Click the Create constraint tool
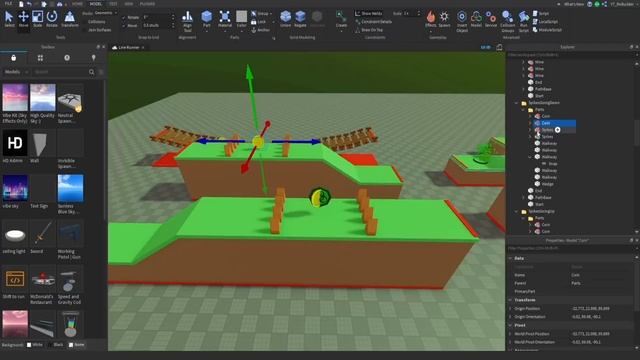The width and height of the screenshot is (640, 360). click(x=341, y=19)
